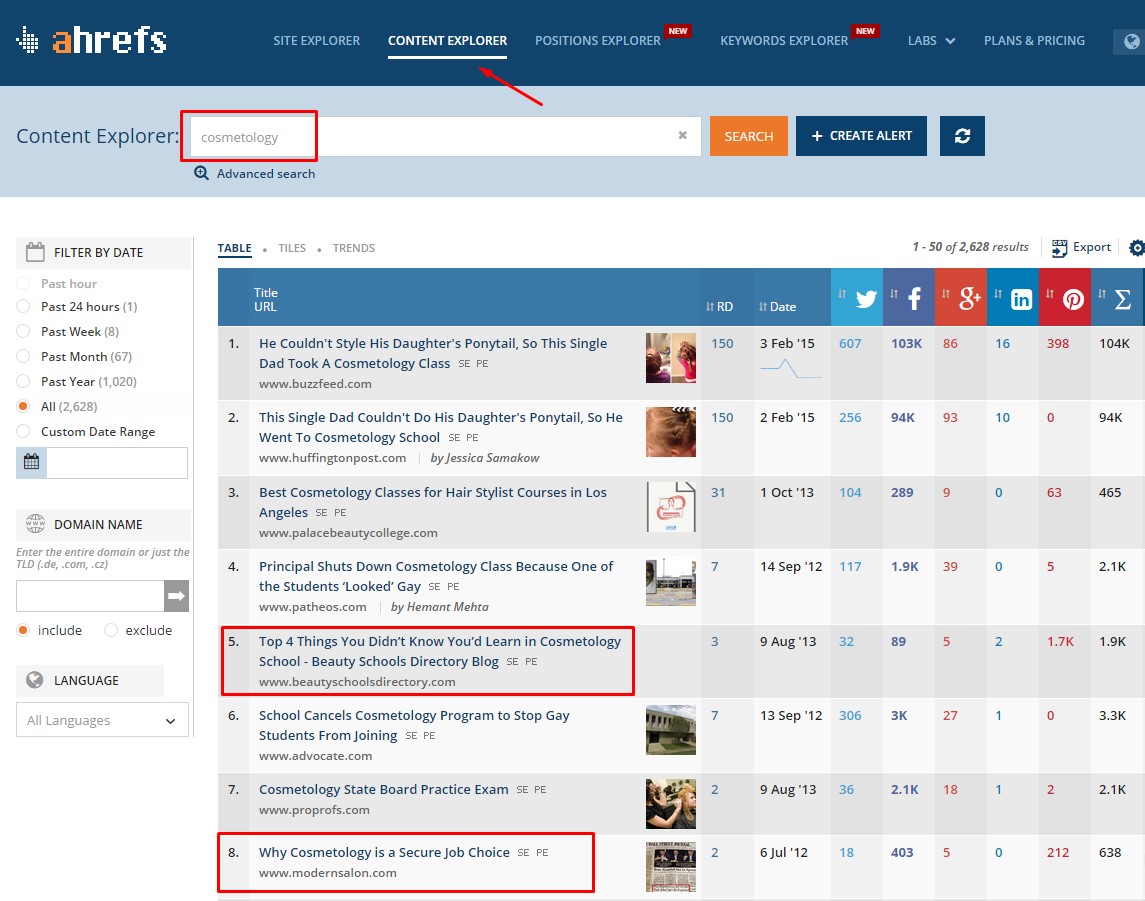This screenshot has width=1145, height=901.
Task: Open the Why Cosmetology is a Secure Job Choice result
Action: point(384,852)
